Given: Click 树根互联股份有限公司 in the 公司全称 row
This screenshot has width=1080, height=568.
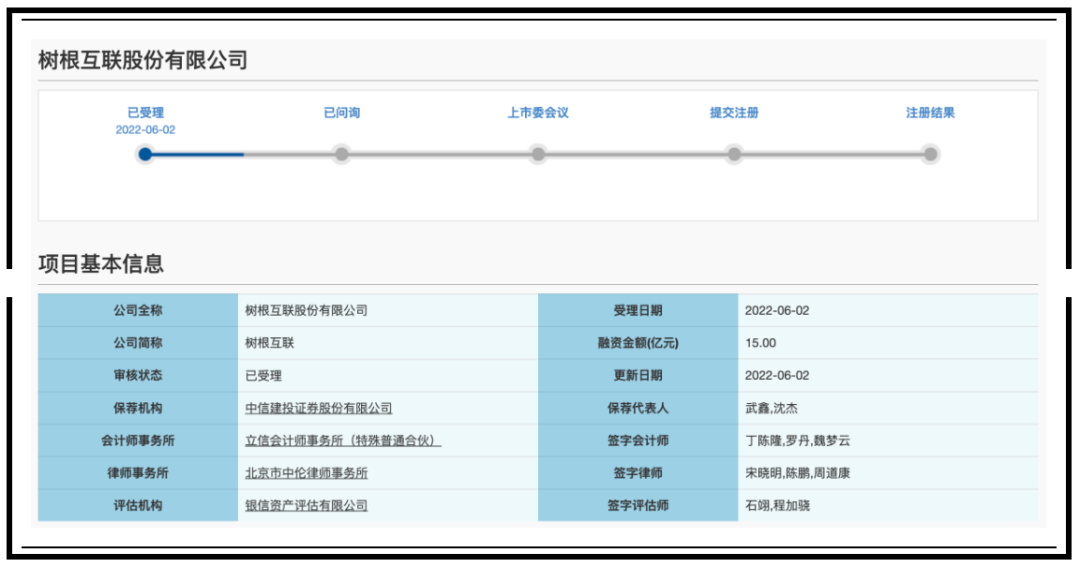Looking at the screenshot, I should coord(306,311).
